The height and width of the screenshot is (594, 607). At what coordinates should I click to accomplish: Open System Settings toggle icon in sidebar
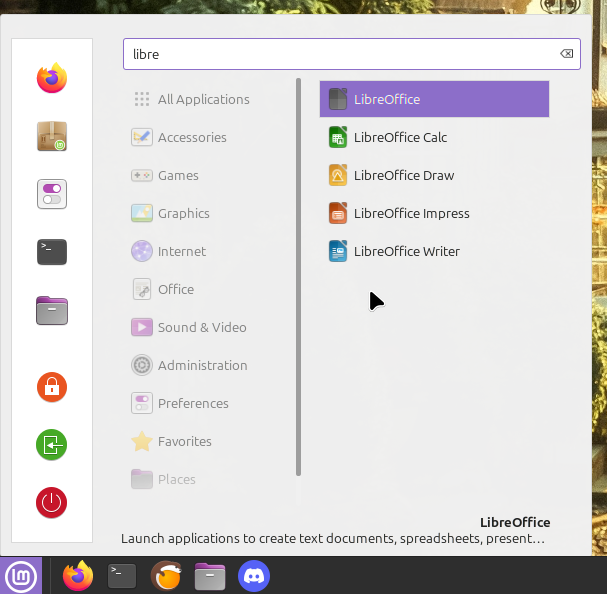(52, 194)
